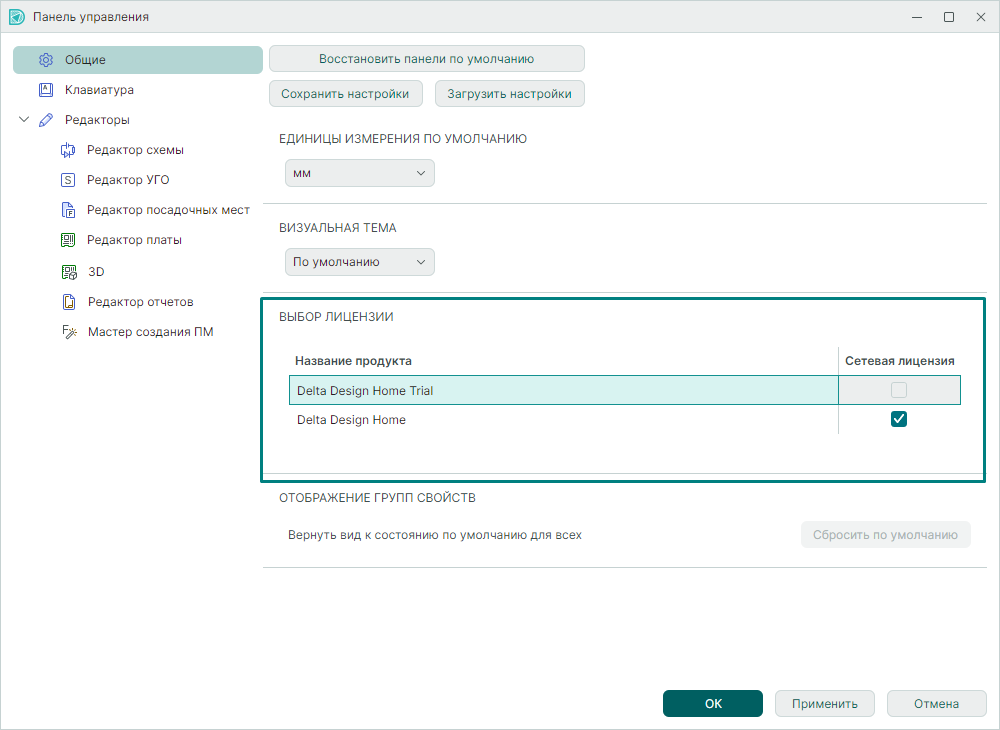Click the gear icon beside Общие
The height and width of the screenshot is (730, 1000).
45,60
